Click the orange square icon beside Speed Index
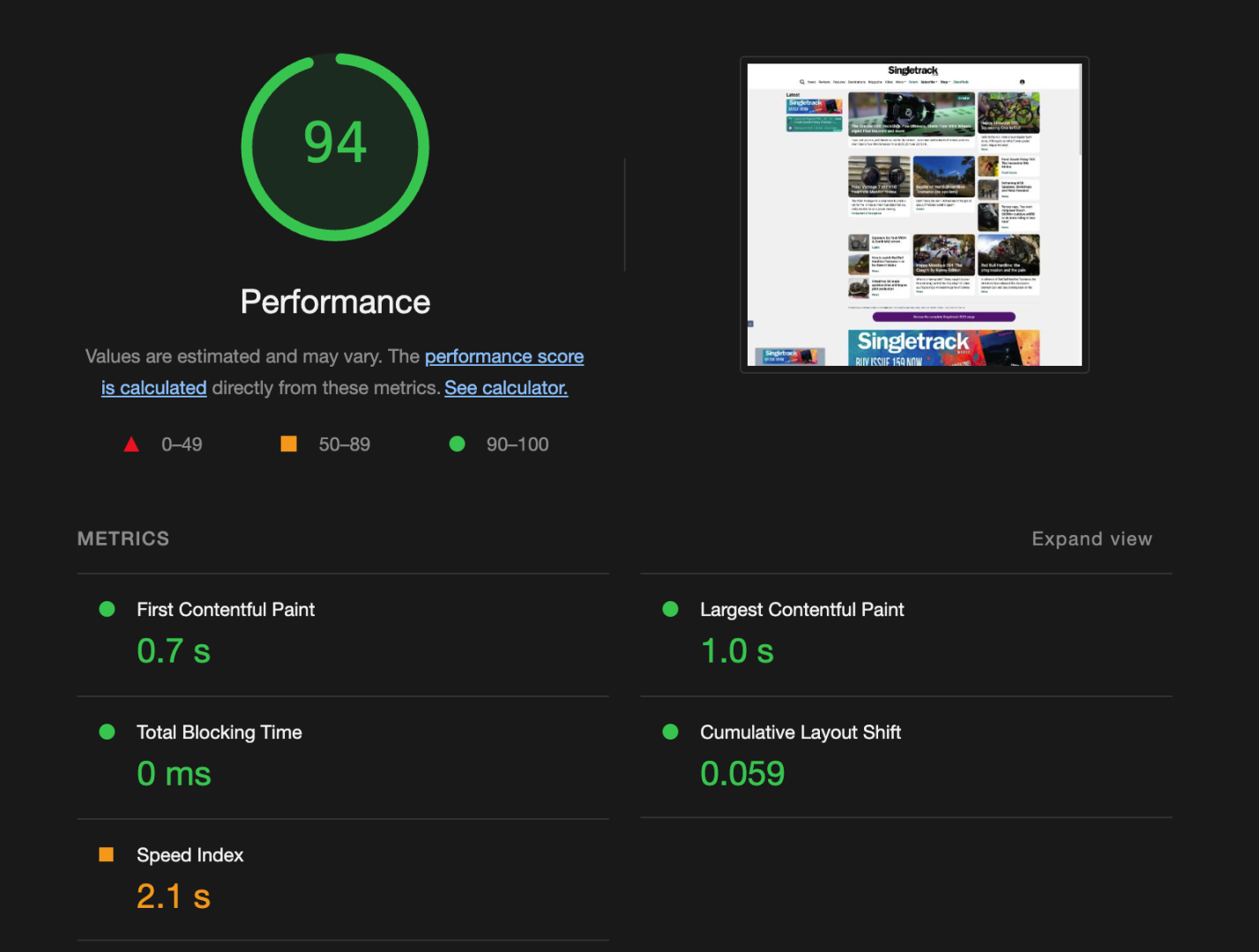The height and width of the screenshot is (952, 1259). (x=107, y=854)
